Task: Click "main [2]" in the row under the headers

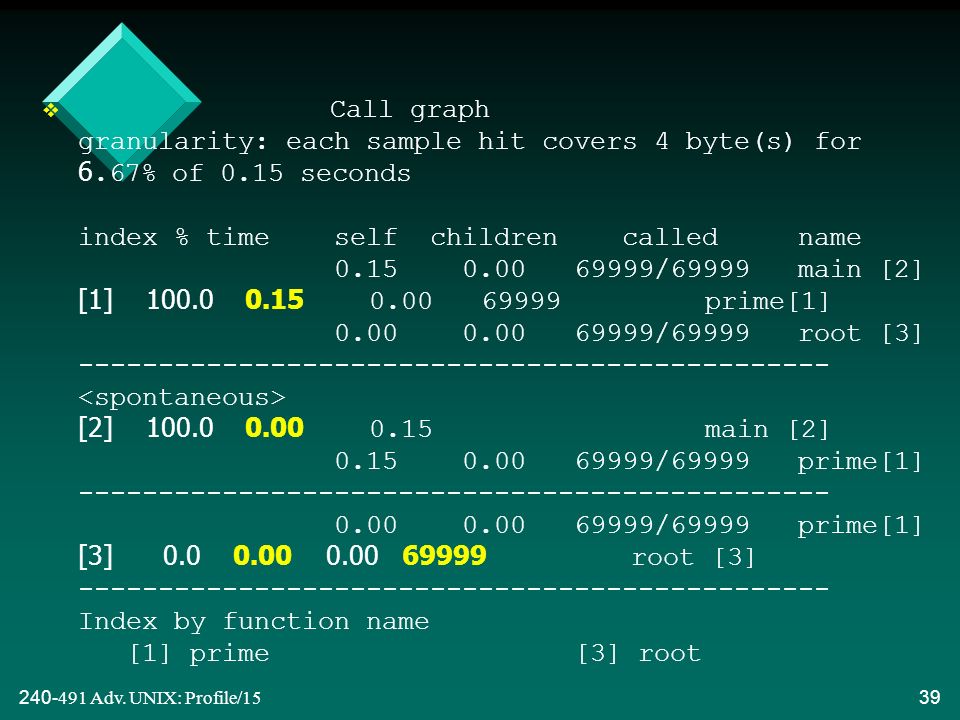Action: click(860, 269)
